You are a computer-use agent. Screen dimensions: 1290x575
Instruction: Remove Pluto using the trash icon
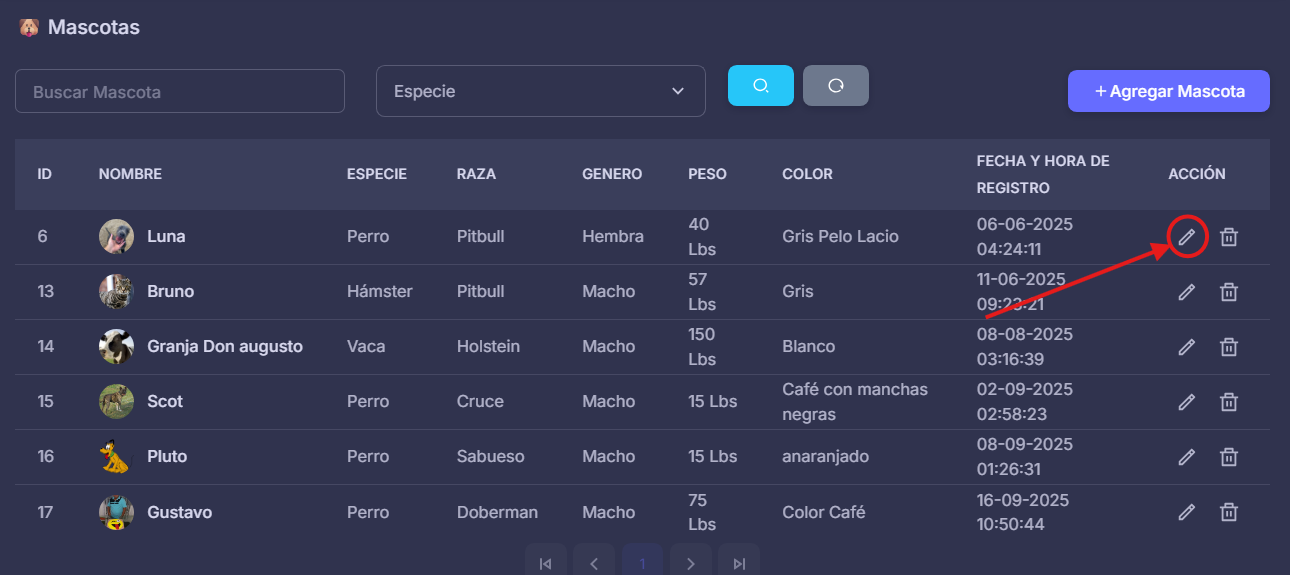pyautogui.click(x=1229, y=457)
